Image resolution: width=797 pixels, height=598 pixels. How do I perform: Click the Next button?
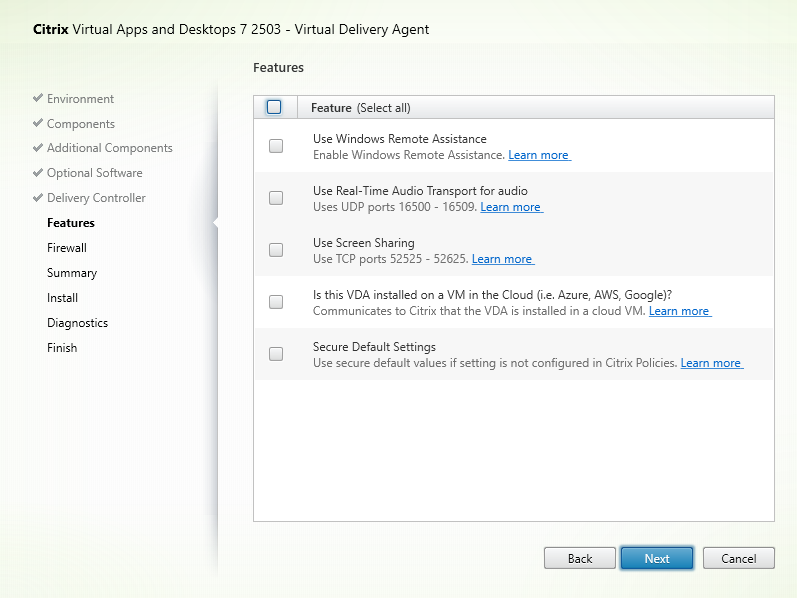(x=657, y=559)
